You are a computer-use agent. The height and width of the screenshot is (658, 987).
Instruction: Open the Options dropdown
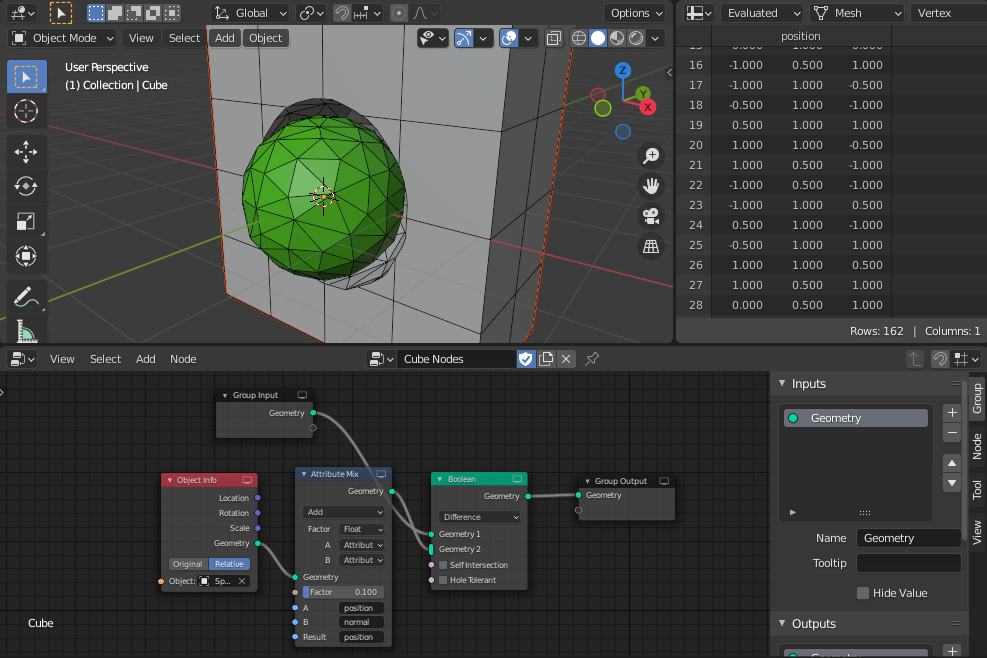[636, 13]
